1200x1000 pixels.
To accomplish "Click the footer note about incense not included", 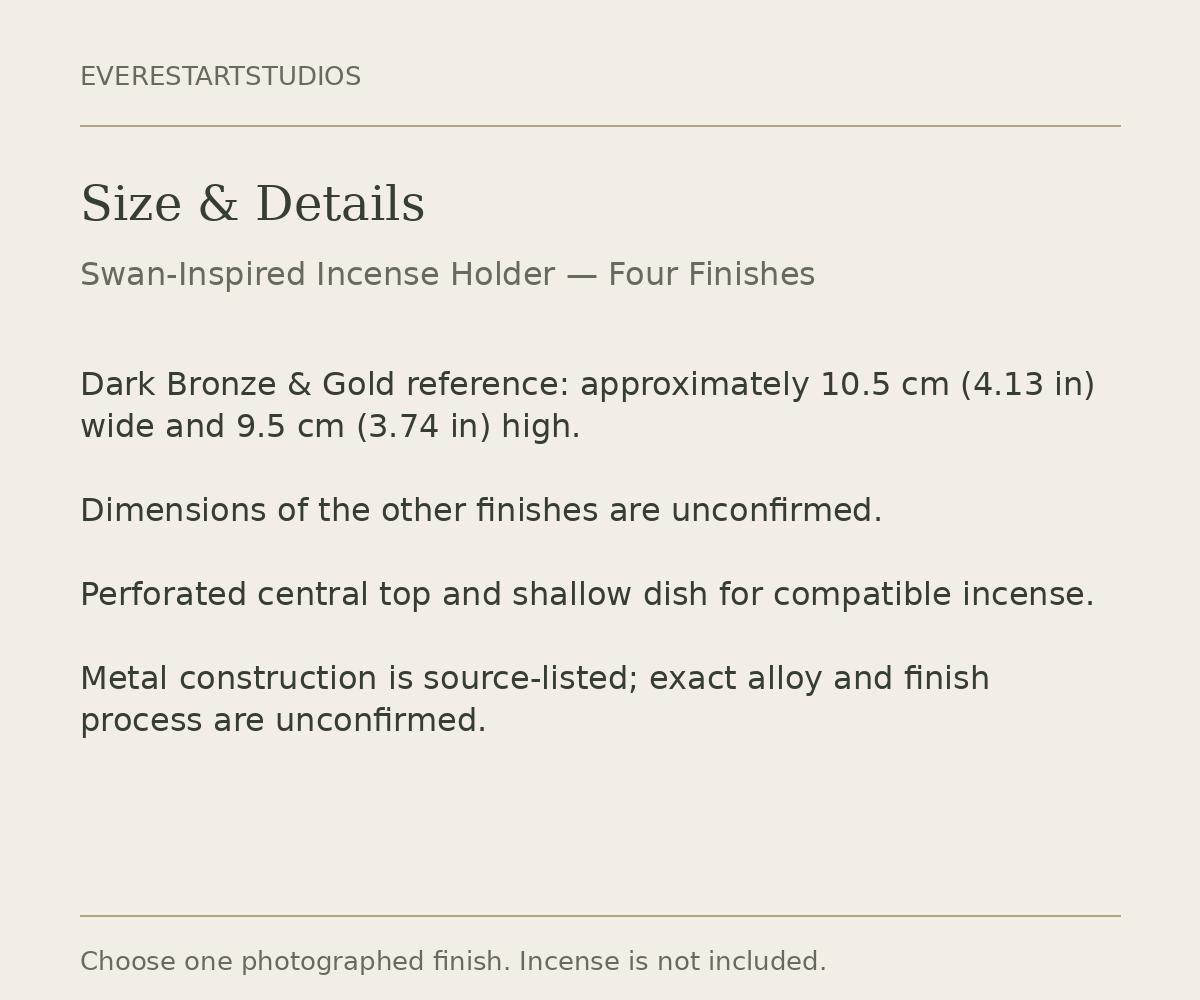I will (453, 962).
